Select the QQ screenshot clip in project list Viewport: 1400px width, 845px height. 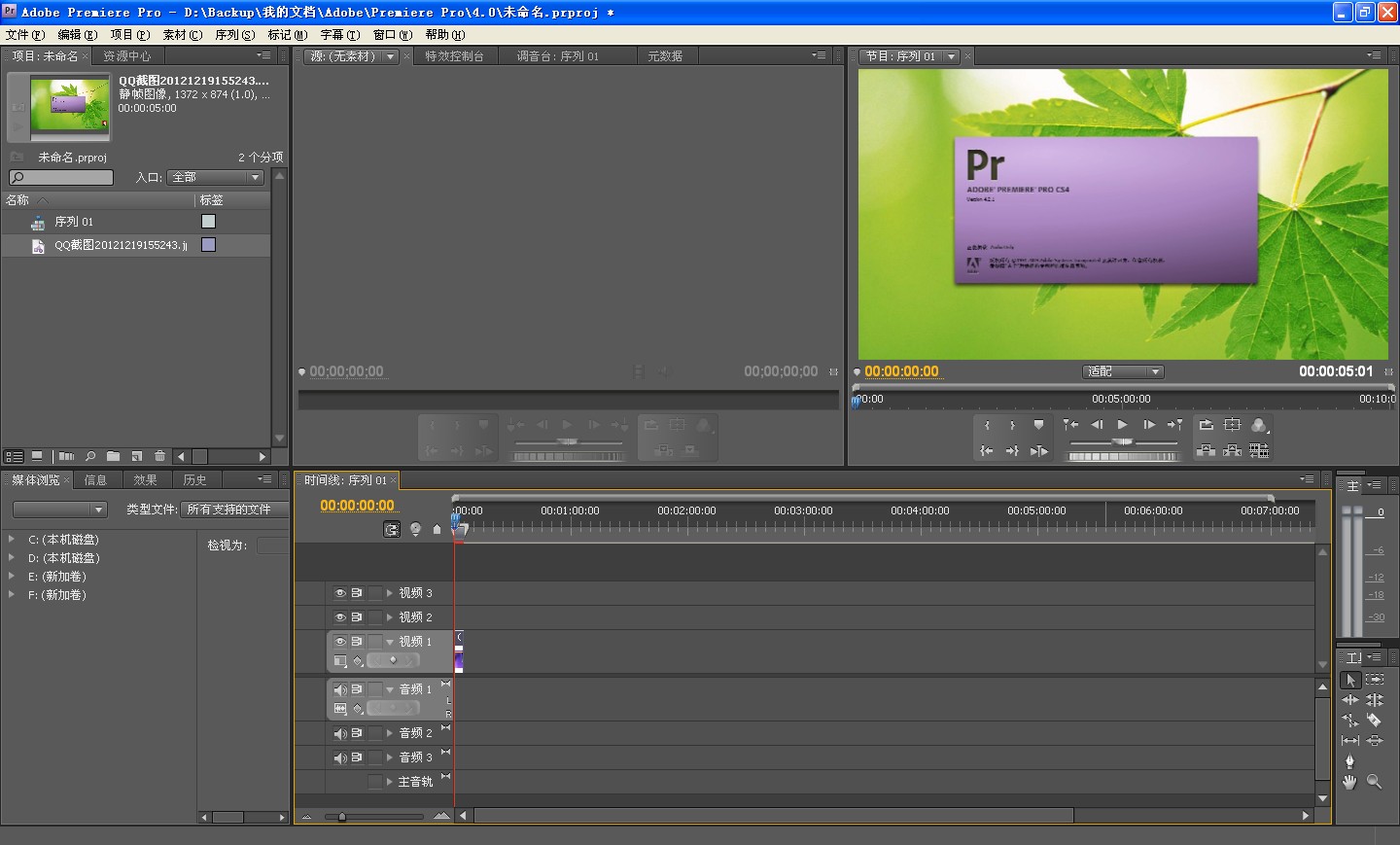(x=121, y=245)
